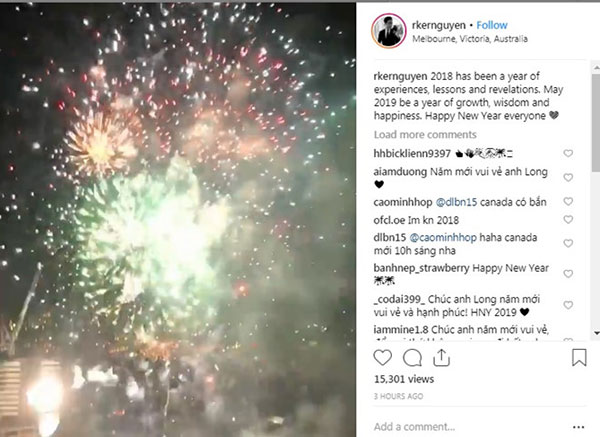Load more comments on the post

(425, 135)
